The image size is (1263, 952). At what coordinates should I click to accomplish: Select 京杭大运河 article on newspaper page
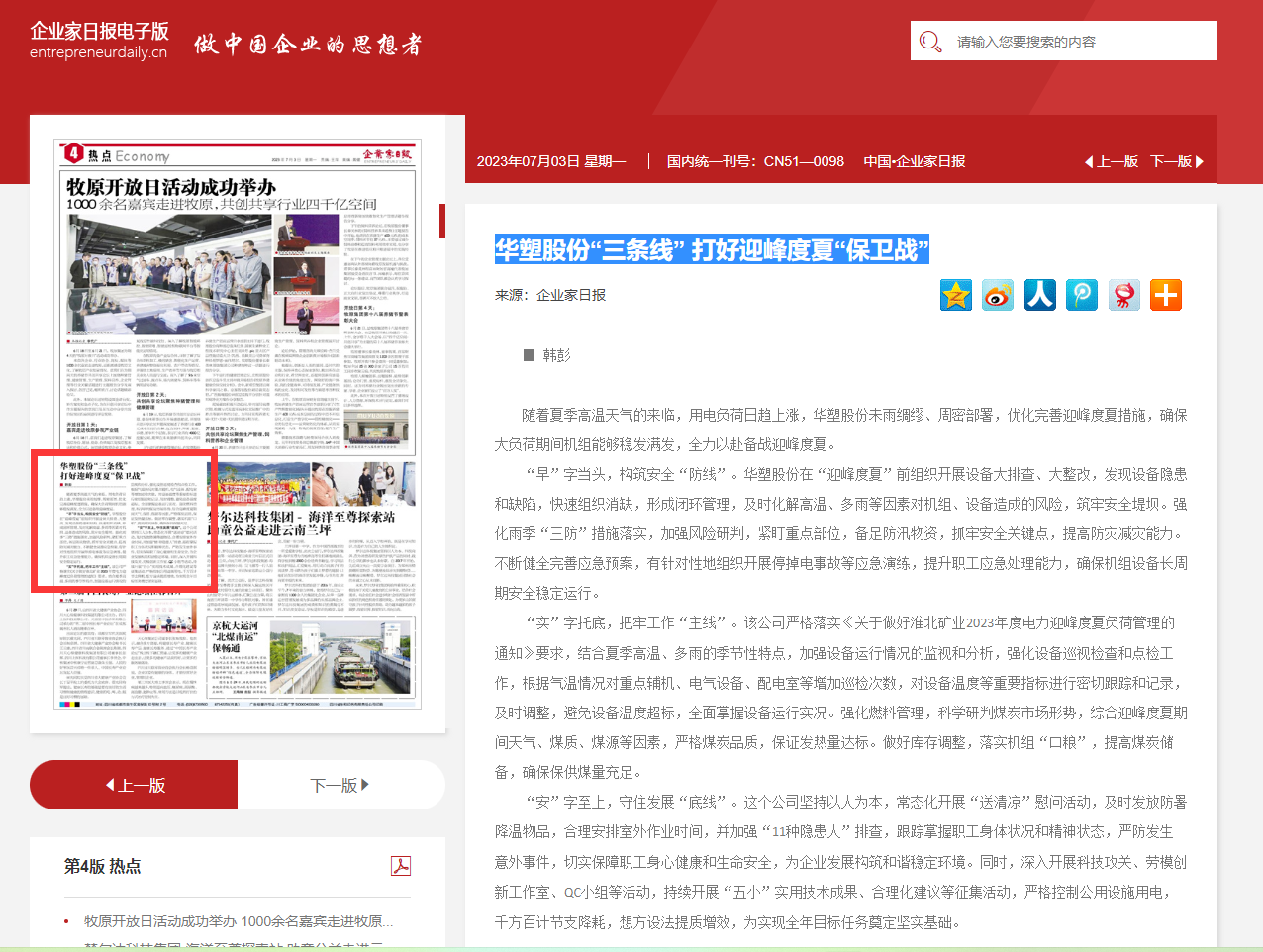click(x=236, y=636)
